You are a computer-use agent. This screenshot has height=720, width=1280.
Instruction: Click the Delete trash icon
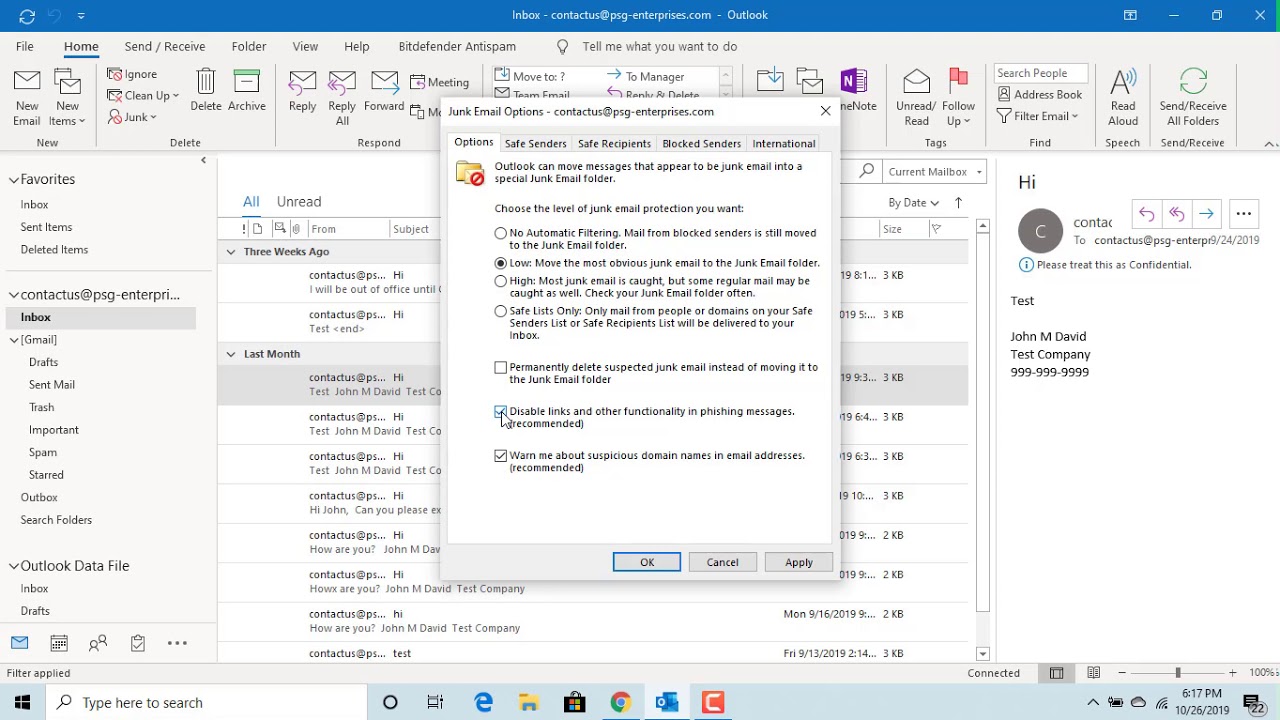(x=206, y=90)
